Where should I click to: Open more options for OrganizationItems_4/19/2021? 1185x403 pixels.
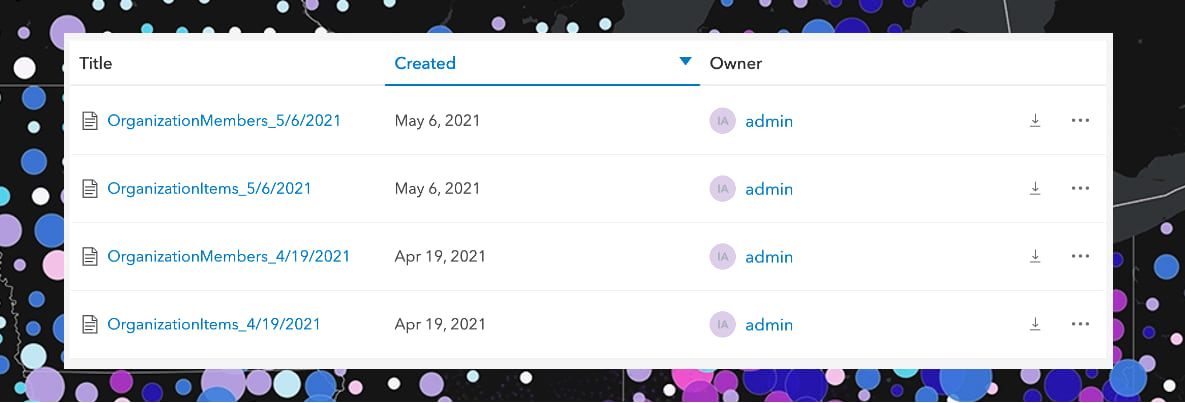coord(1079,324)
